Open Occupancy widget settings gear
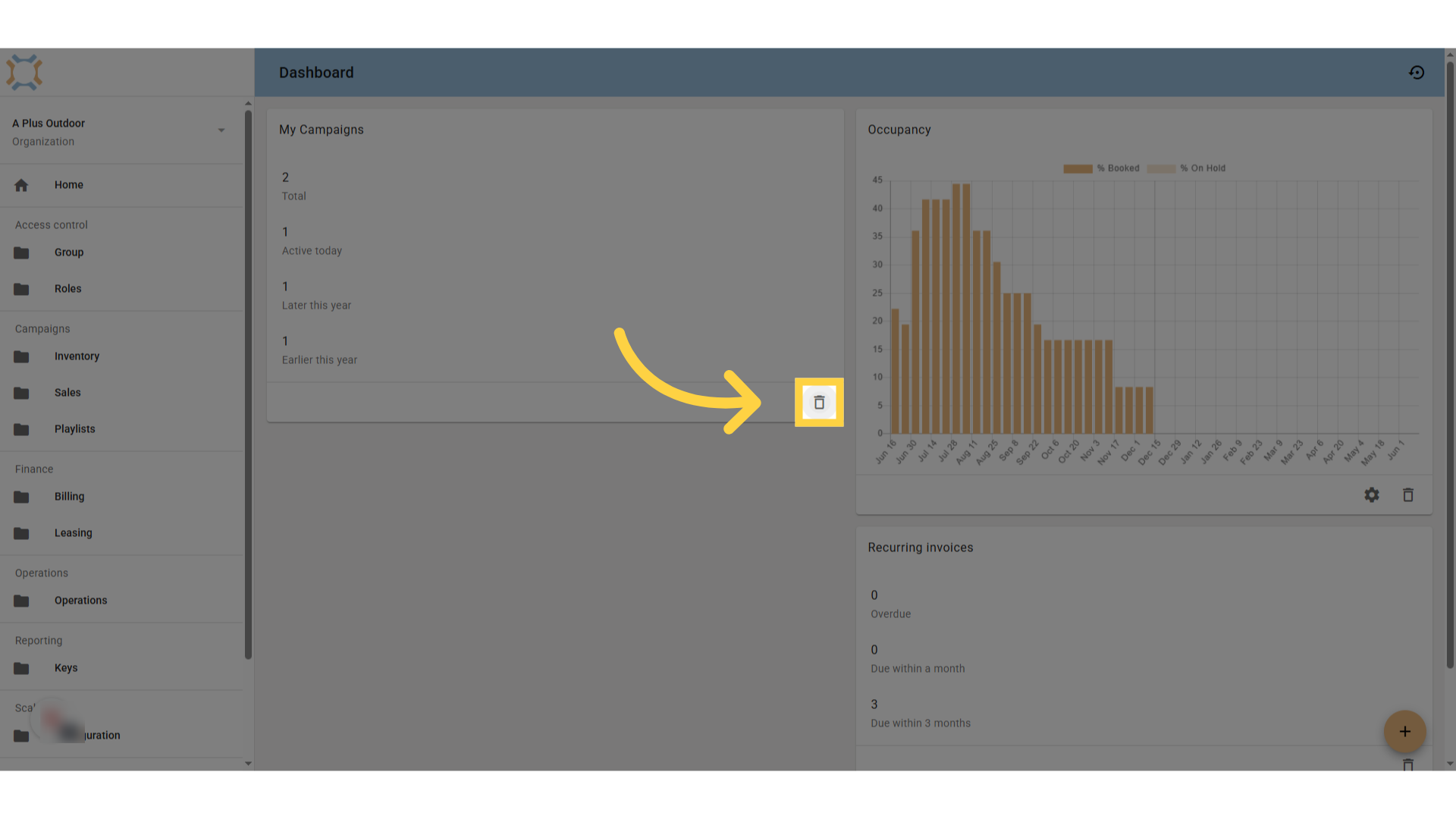 point(1371,495)
